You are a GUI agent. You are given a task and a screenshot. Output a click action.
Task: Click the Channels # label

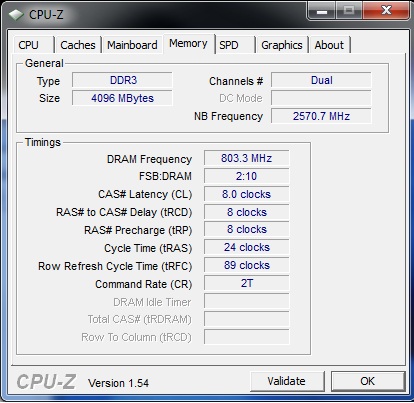pos(236,81)
